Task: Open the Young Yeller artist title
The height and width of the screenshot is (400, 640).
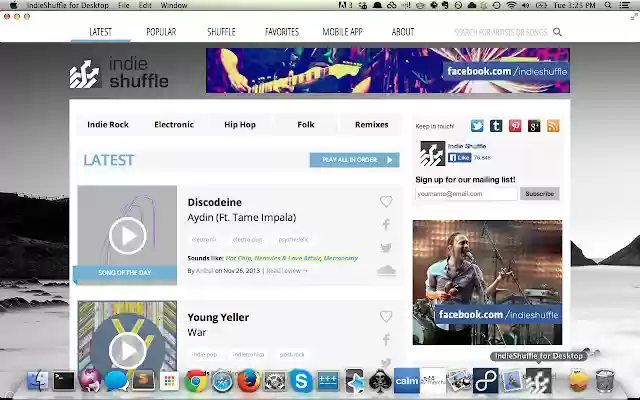Action: coord(218,317)
